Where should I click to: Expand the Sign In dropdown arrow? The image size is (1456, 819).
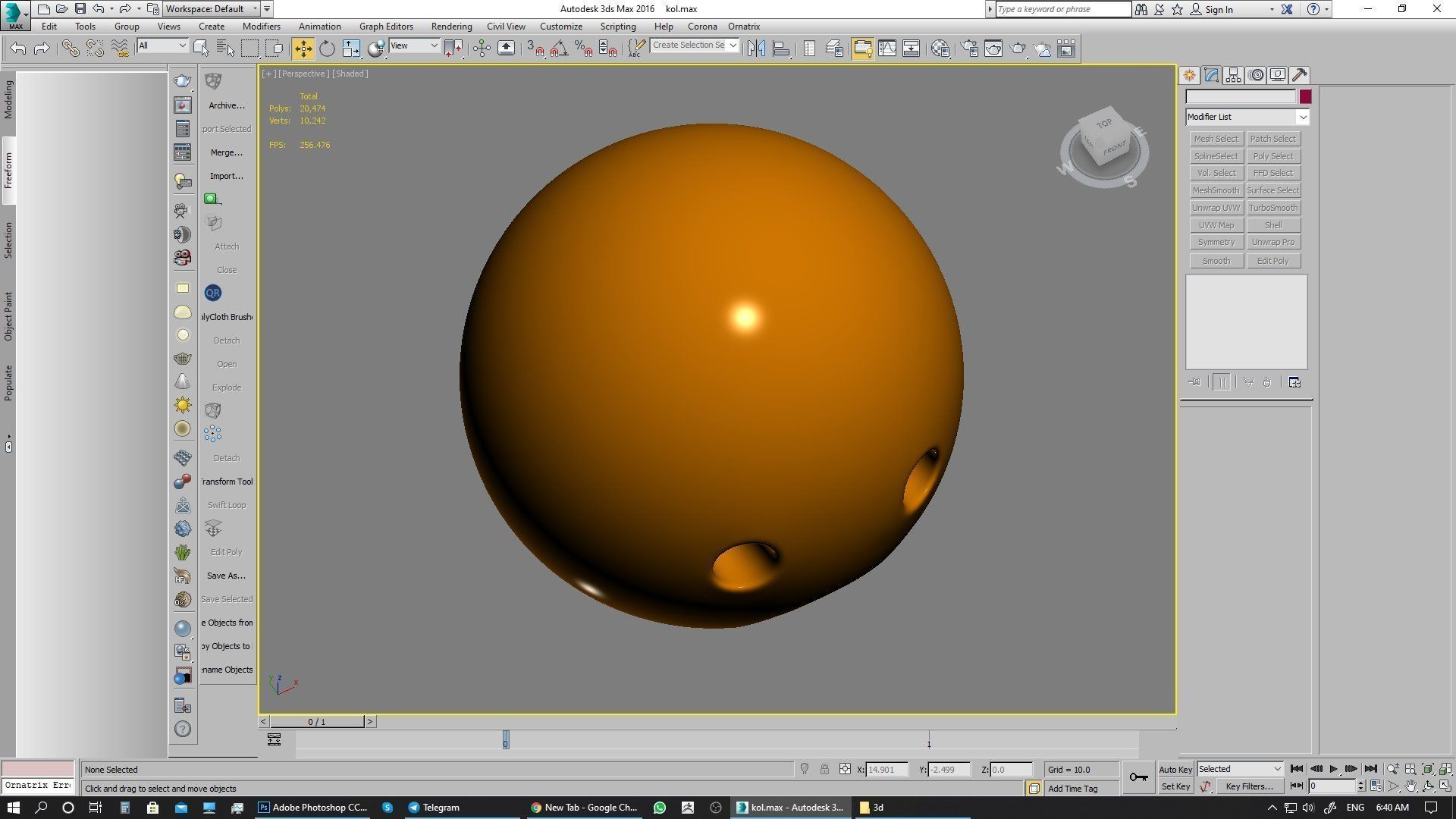coord(1272,9)
